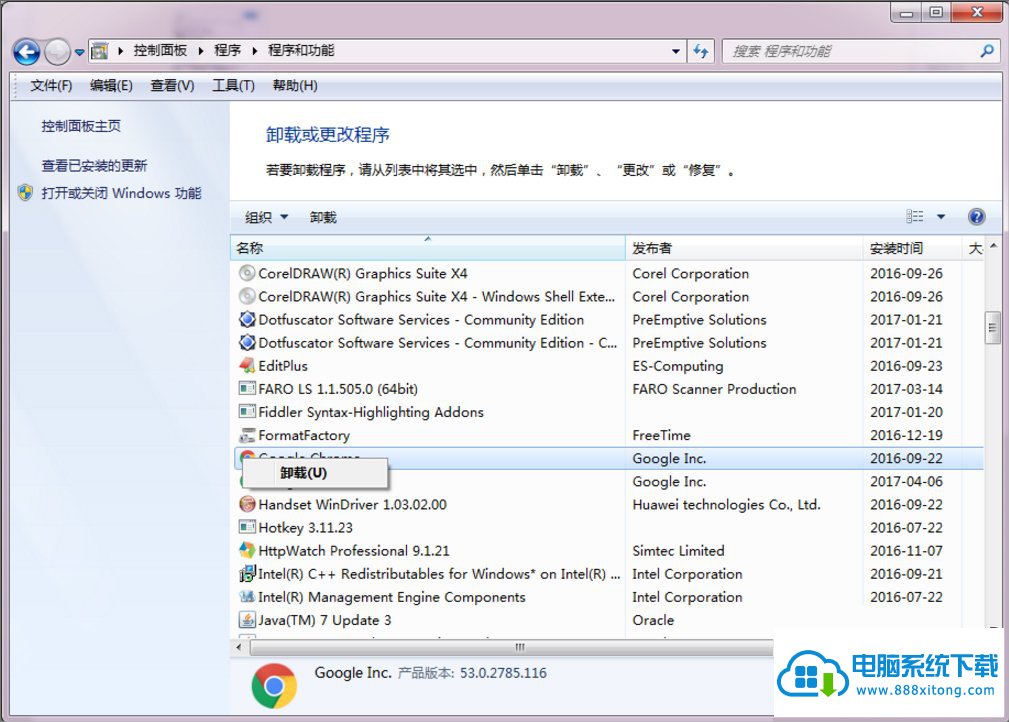Click the horizontal scrollbar left arrow

[239, 647]
